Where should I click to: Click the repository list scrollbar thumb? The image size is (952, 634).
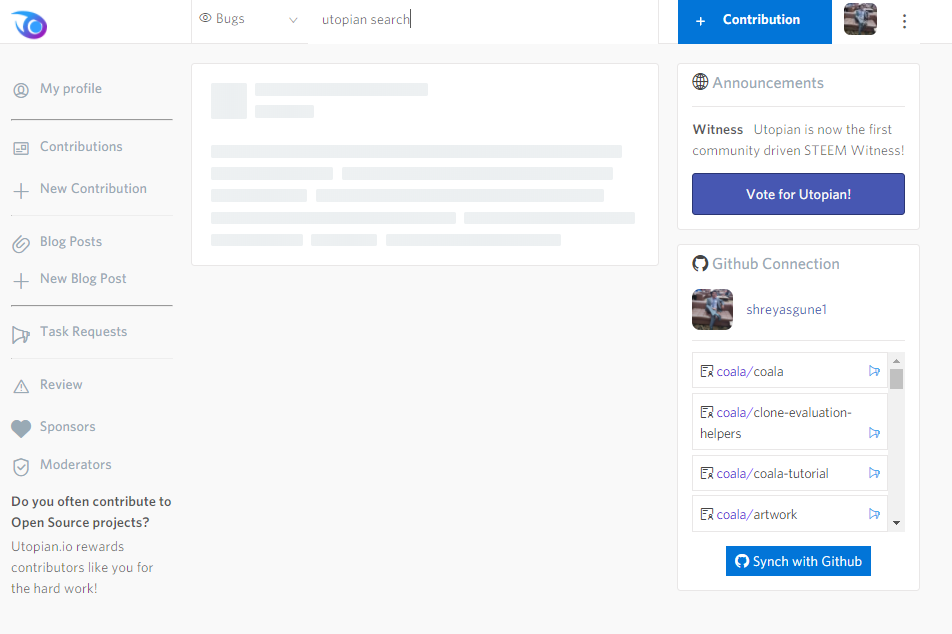pyautogui.click(x=896, y=379)
